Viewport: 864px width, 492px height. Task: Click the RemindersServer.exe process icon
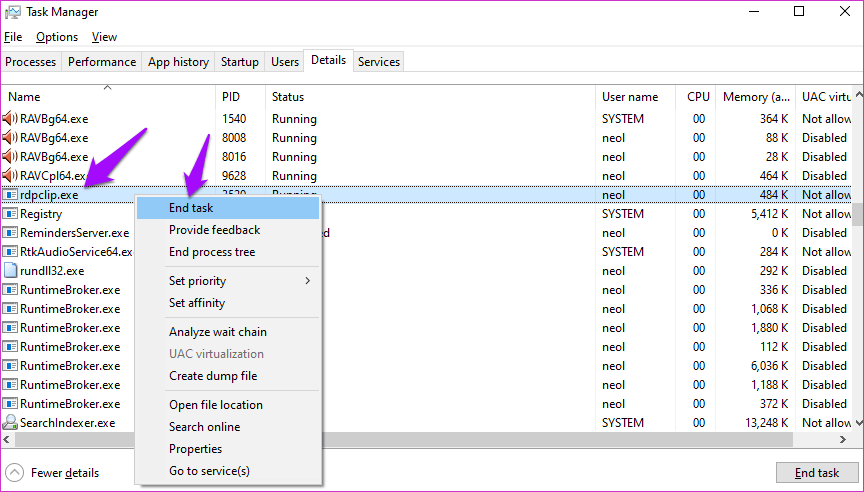point(11,233)
